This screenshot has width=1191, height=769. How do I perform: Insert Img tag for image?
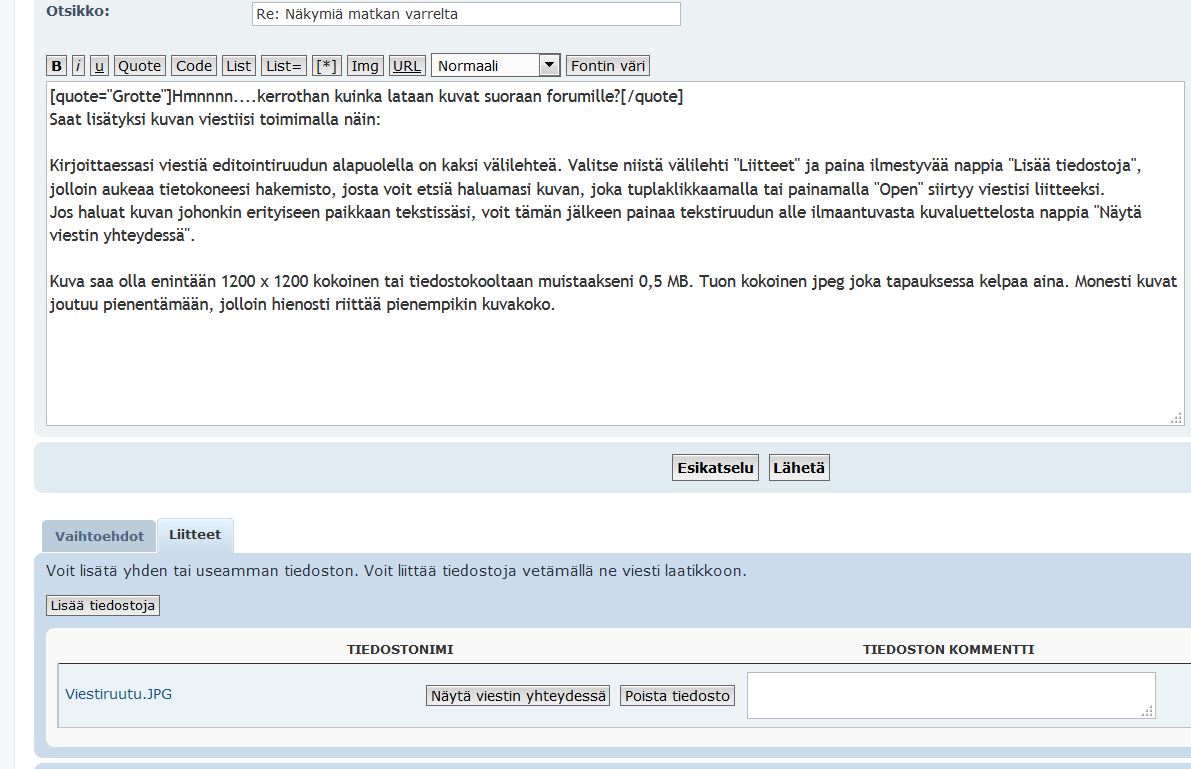point(365,66)
